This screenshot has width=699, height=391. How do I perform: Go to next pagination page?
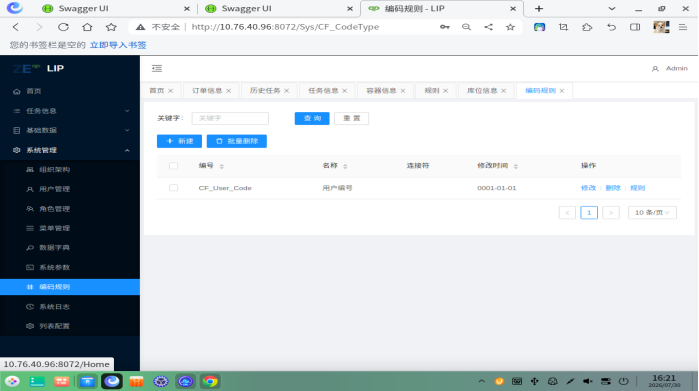point(611,213)
